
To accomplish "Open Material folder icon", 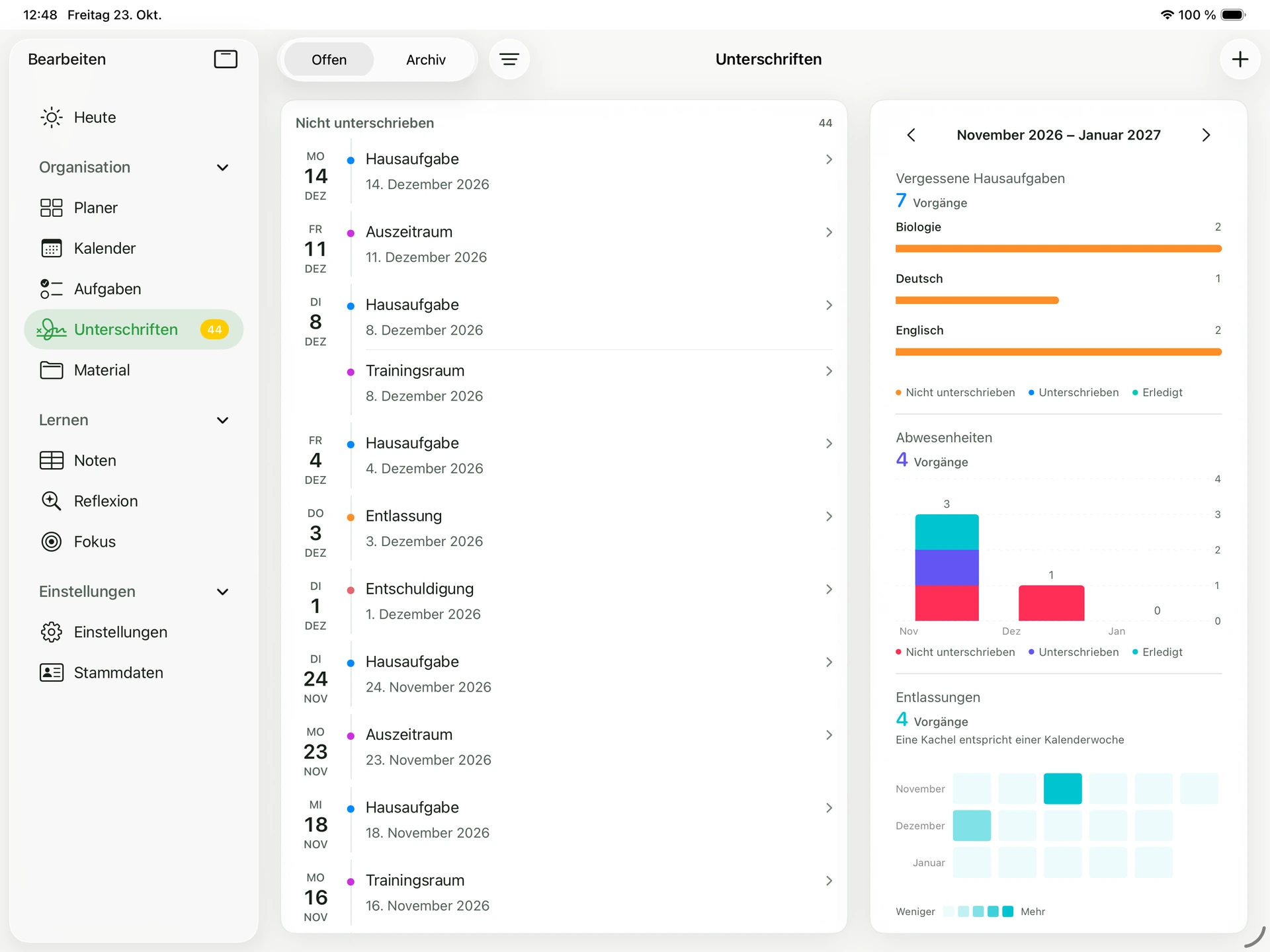I will (52, 370).
